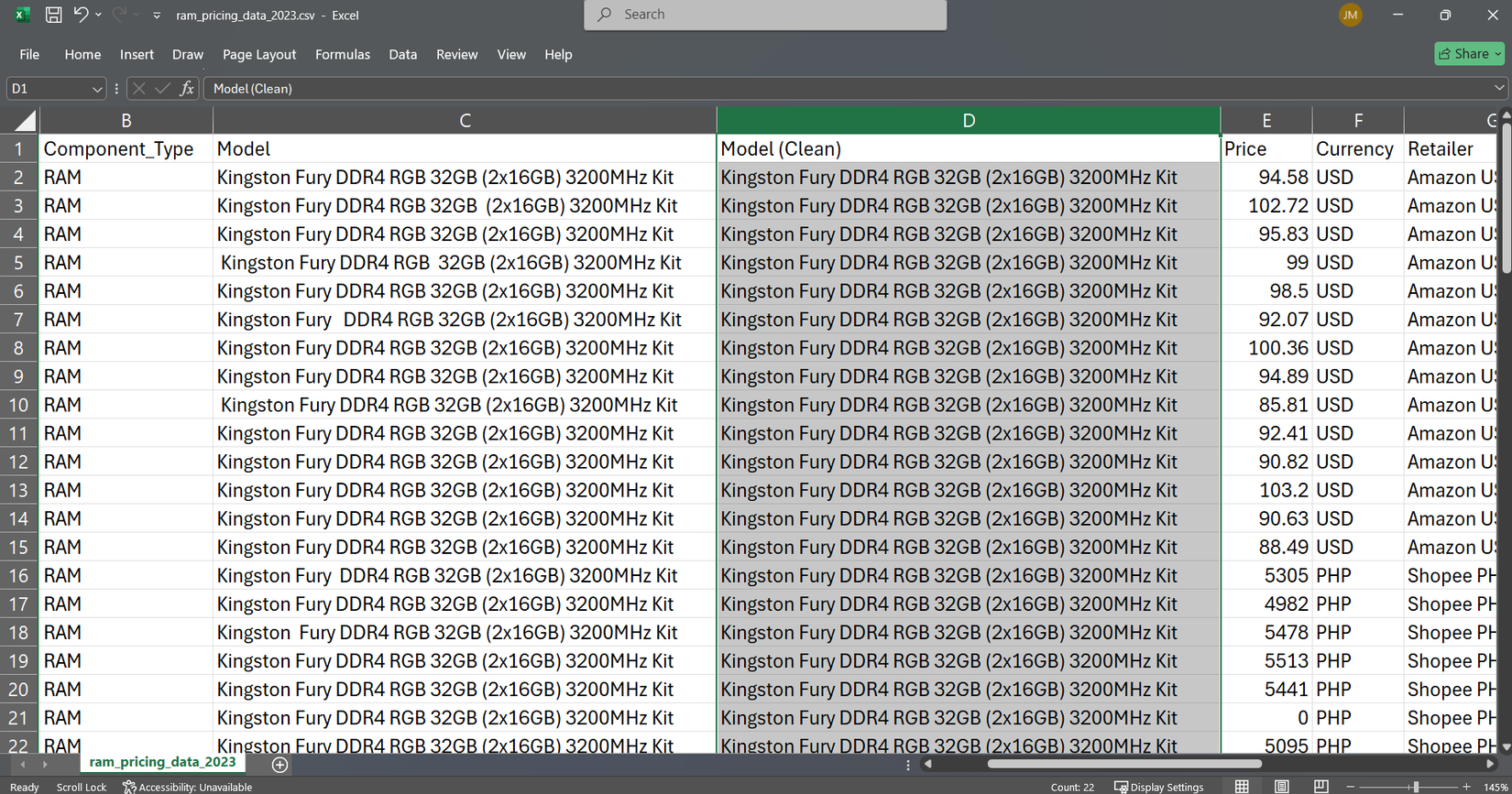1512x794 pixels.
Task: Open the JM account profile avatar
Action: point(1350,15)
